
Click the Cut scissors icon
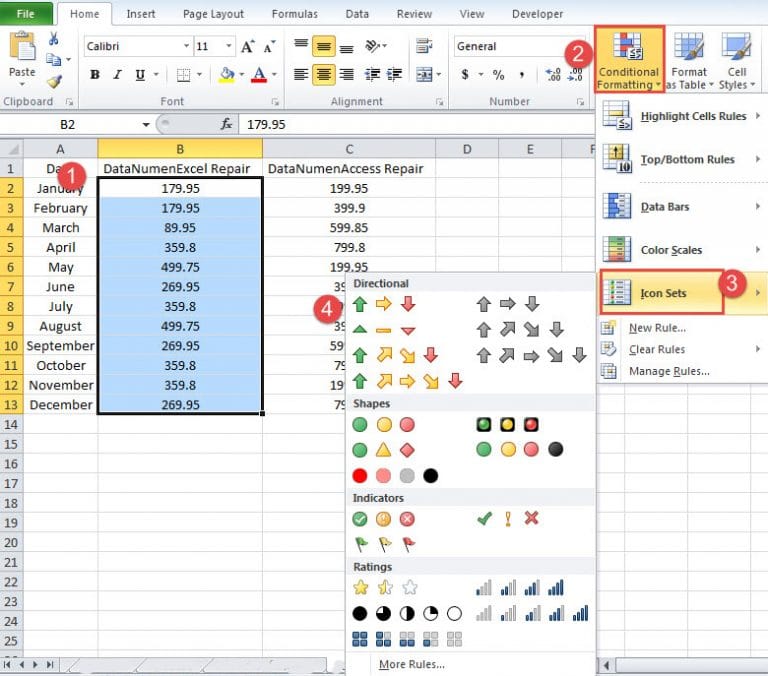[x=54, y=38]
